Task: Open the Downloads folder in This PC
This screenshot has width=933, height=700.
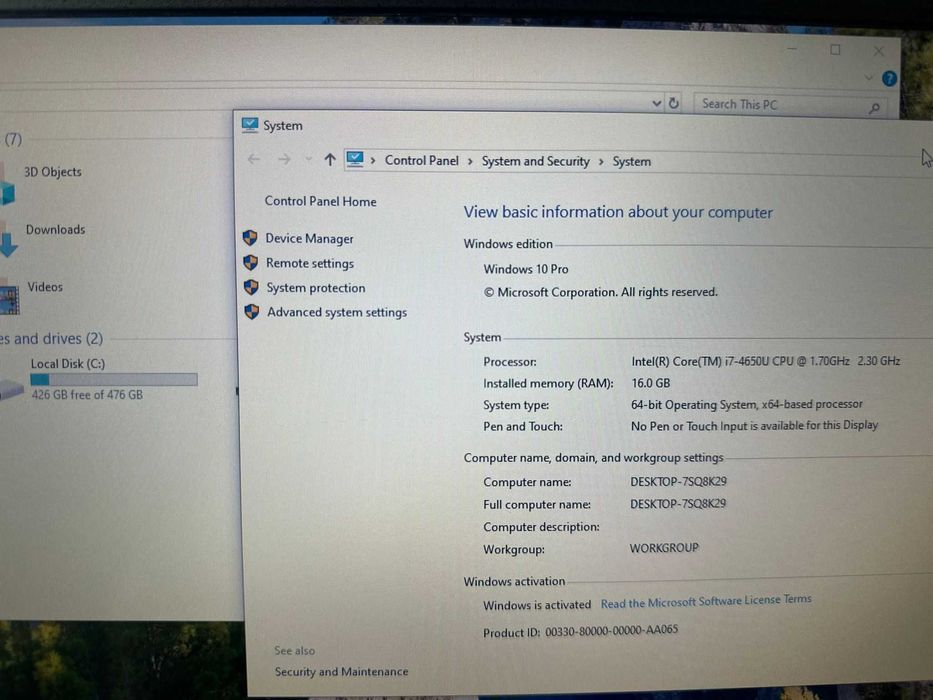Action: [55, 229]
